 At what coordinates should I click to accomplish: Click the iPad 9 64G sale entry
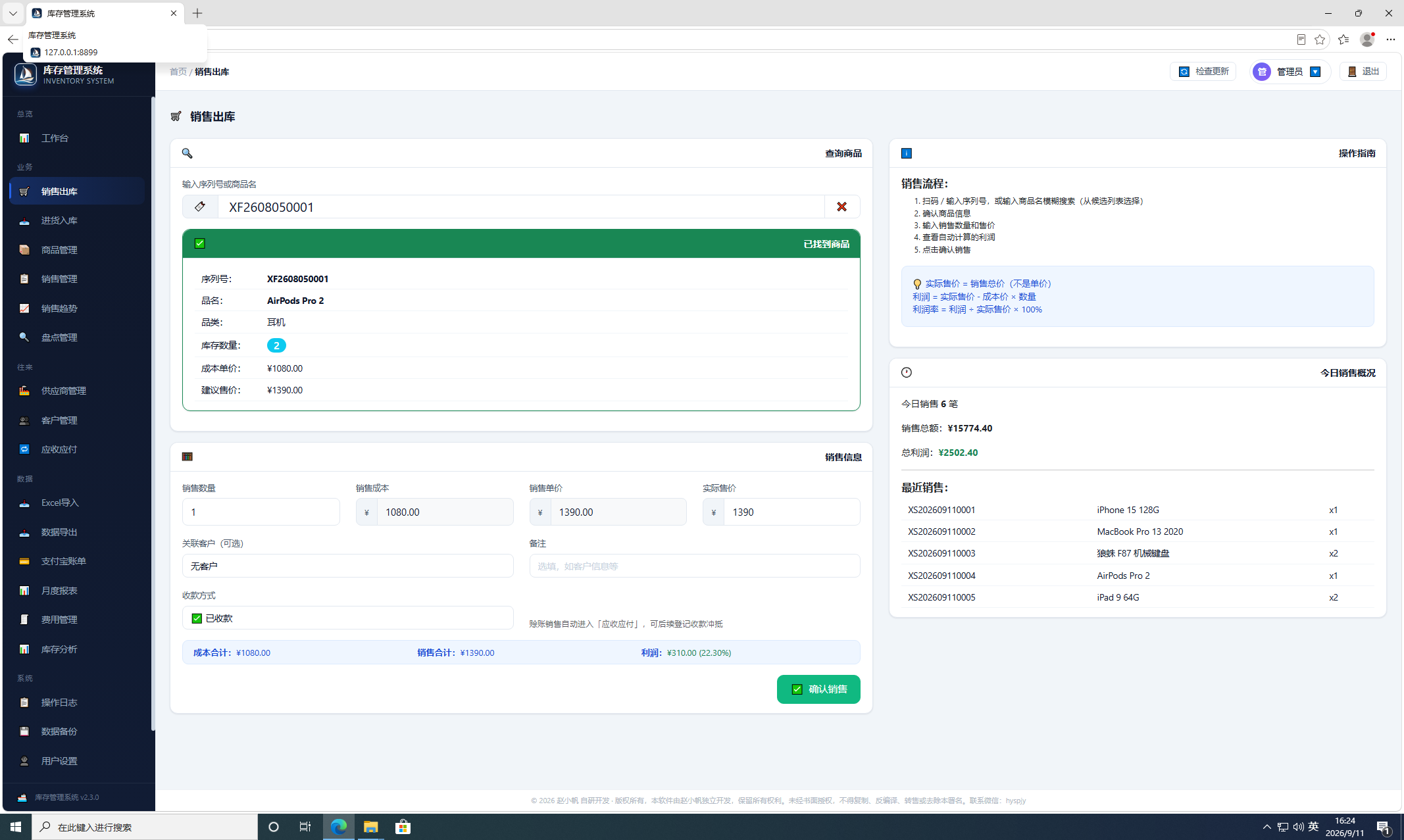[1137, 597]
